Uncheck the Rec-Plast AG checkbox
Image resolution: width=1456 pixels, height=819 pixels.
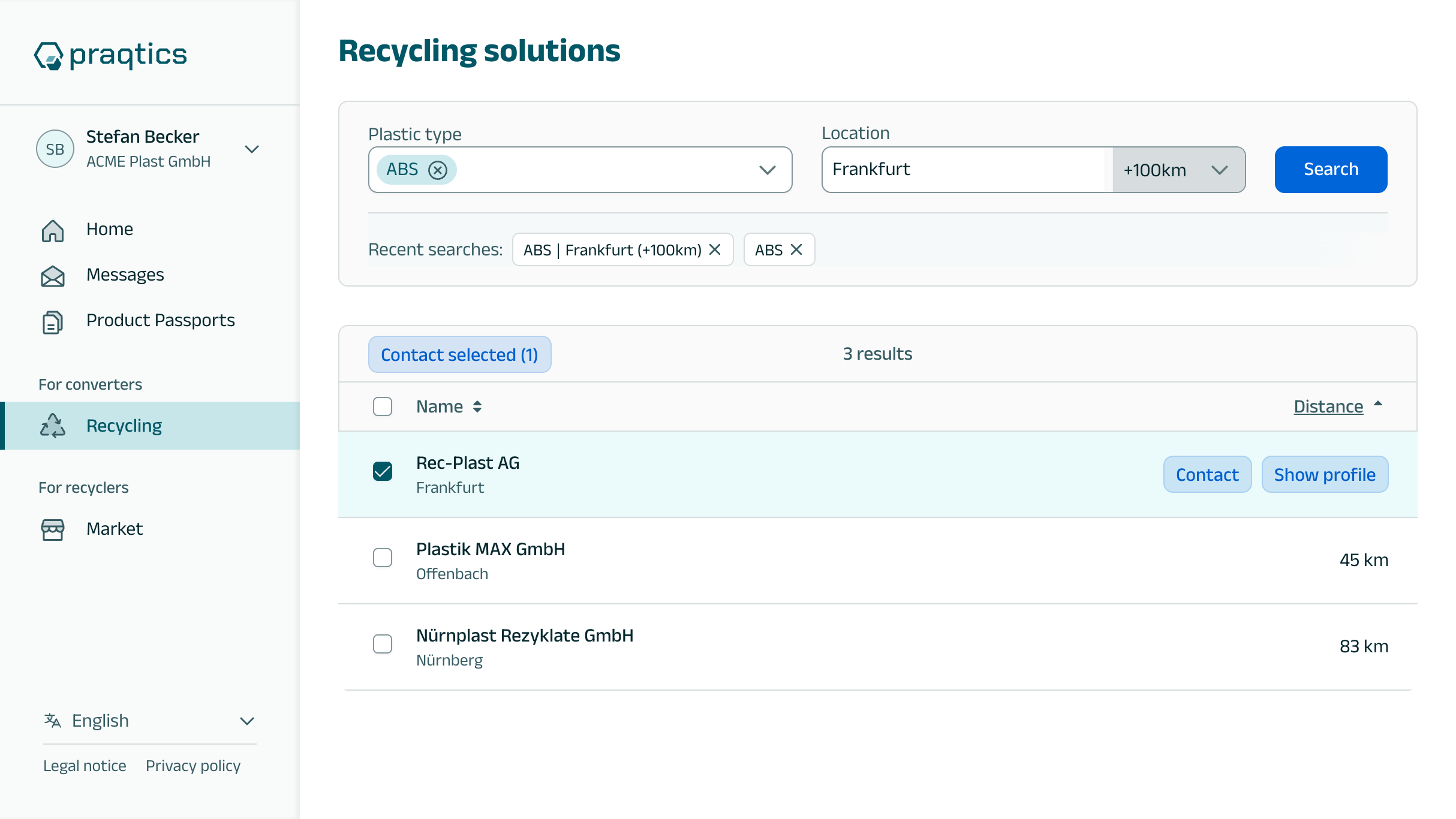coord(383,471)
